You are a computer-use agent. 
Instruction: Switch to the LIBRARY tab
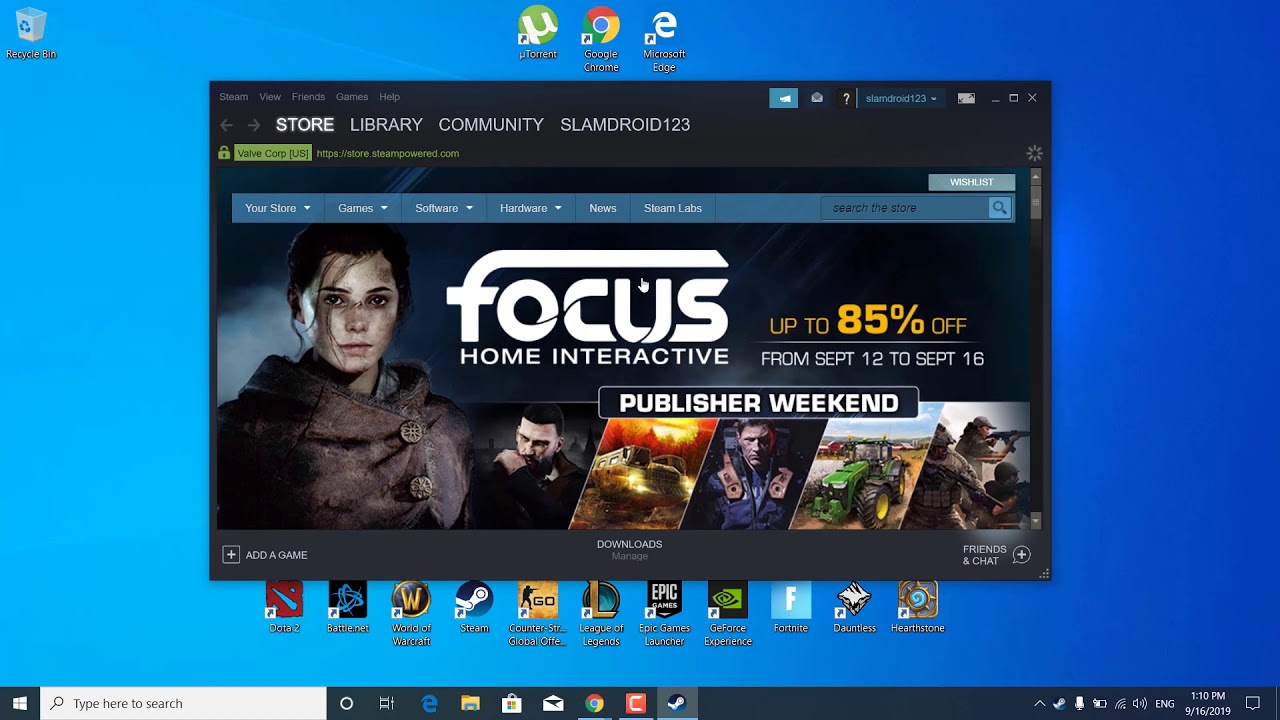click(x=386, y=125)
